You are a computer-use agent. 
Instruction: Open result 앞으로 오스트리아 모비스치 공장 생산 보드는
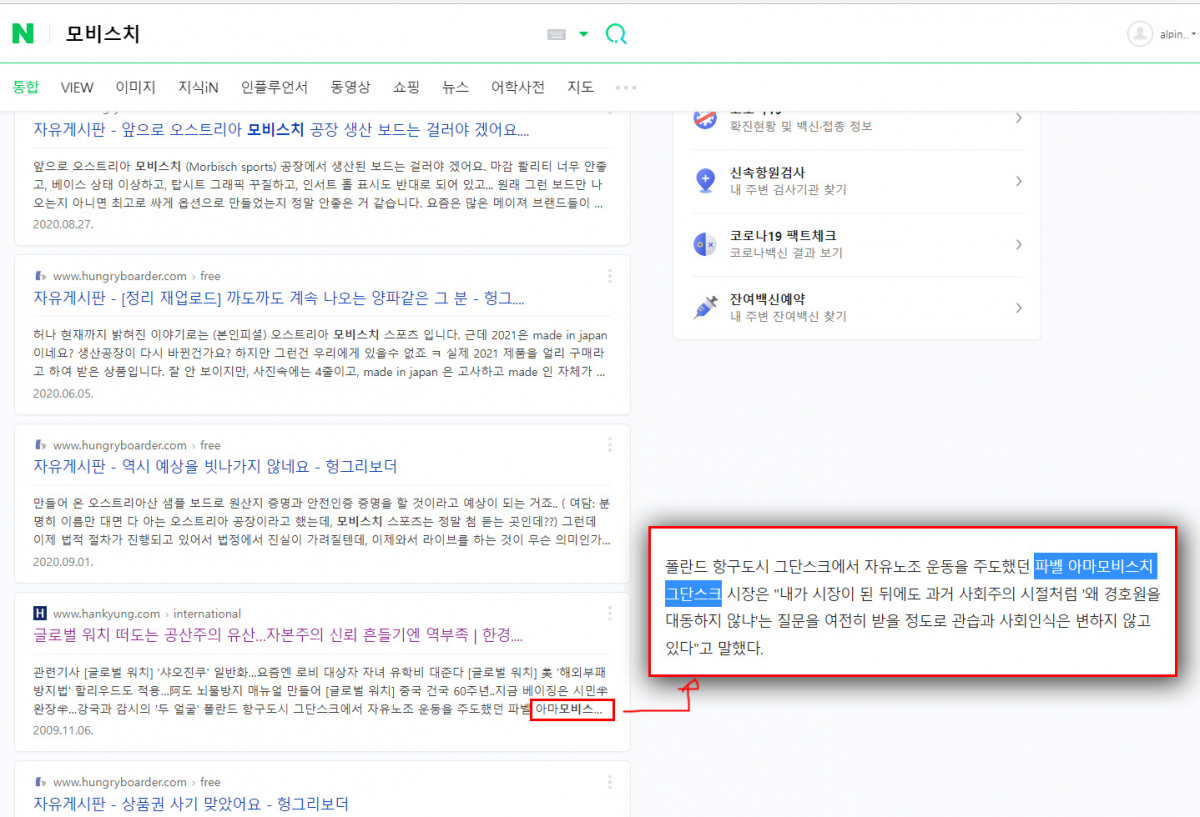(281, 130)
